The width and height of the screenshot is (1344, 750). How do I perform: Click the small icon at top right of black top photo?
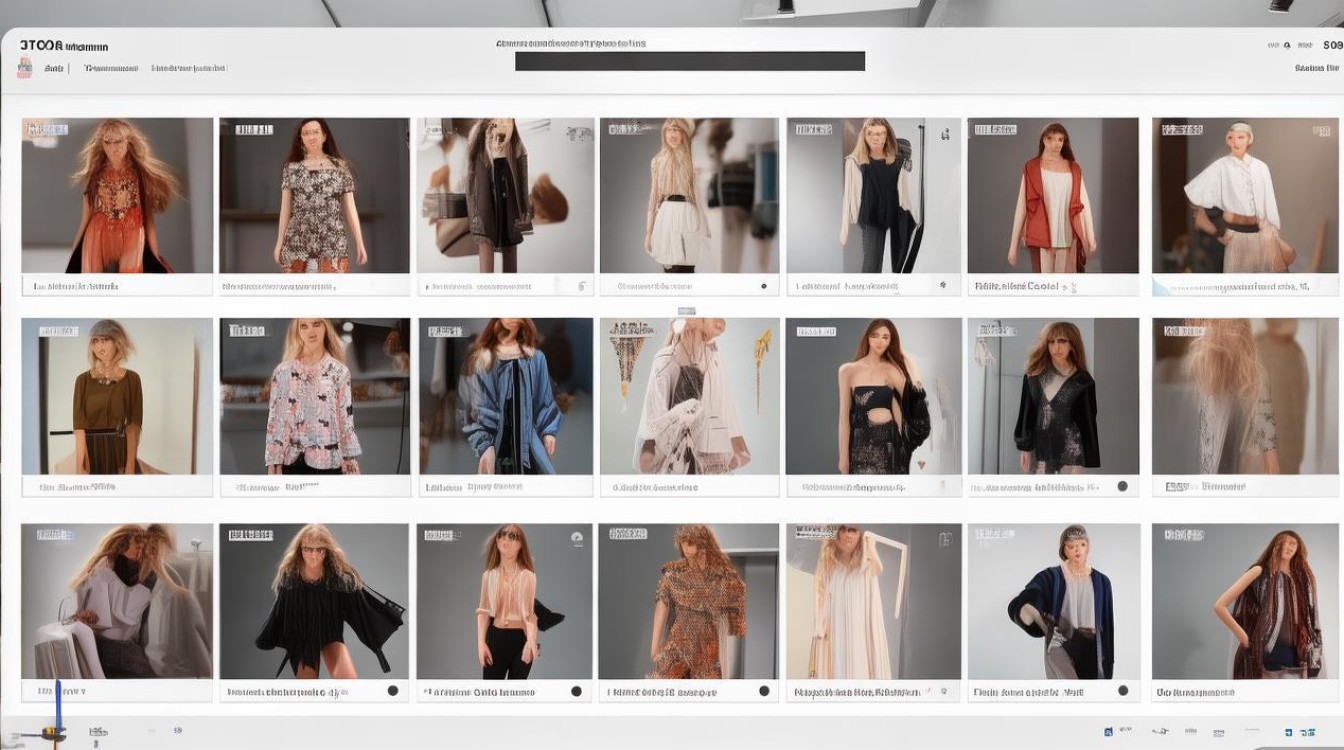944,133
